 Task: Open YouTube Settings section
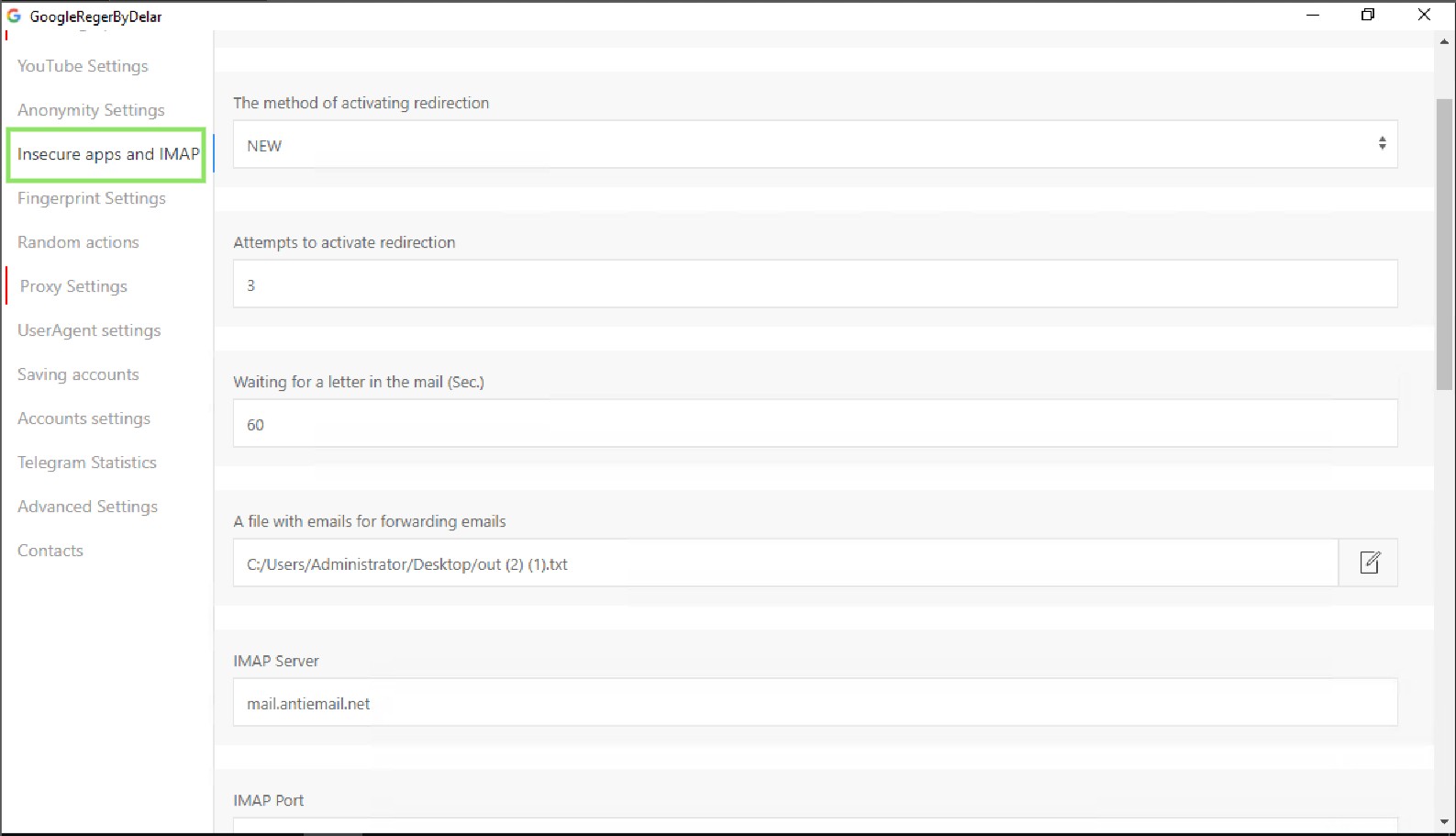coord(83,66)
